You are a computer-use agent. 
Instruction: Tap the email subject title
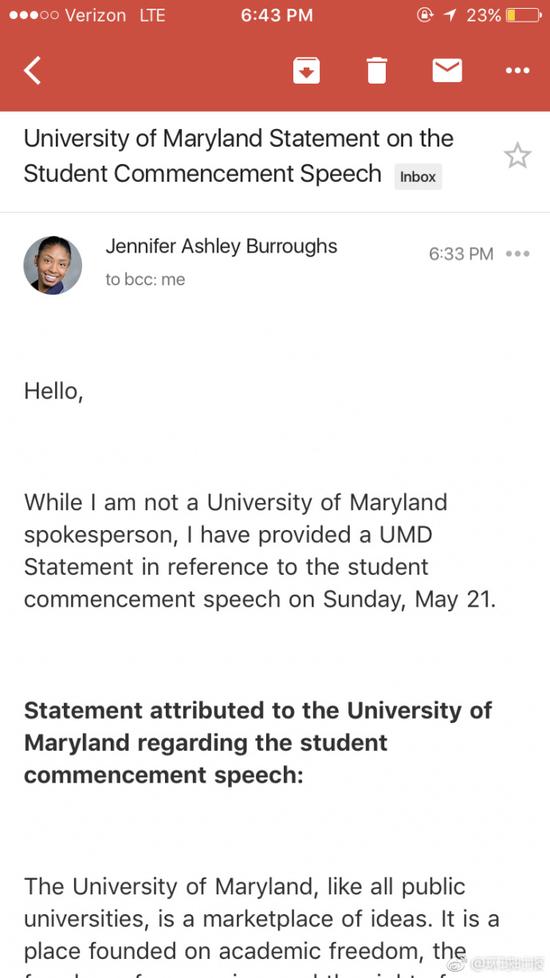click(238, 156)
